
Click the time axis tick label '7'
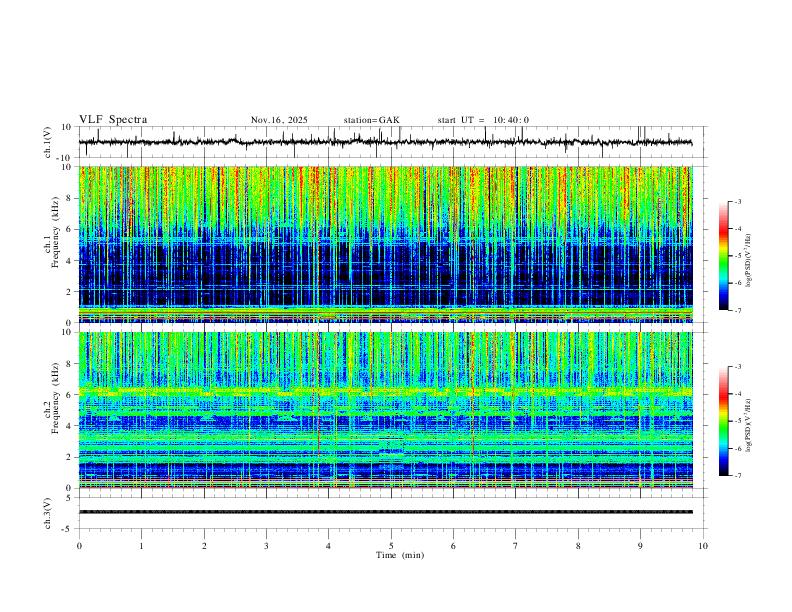516,546
